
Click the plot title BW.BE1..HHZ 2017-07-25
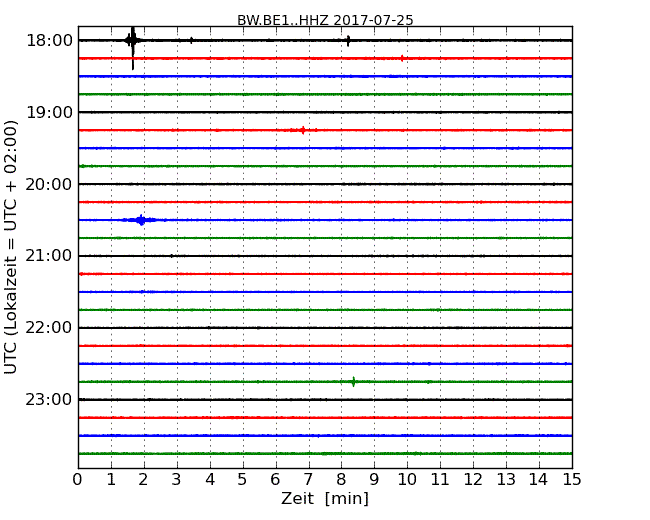(325, 20)
